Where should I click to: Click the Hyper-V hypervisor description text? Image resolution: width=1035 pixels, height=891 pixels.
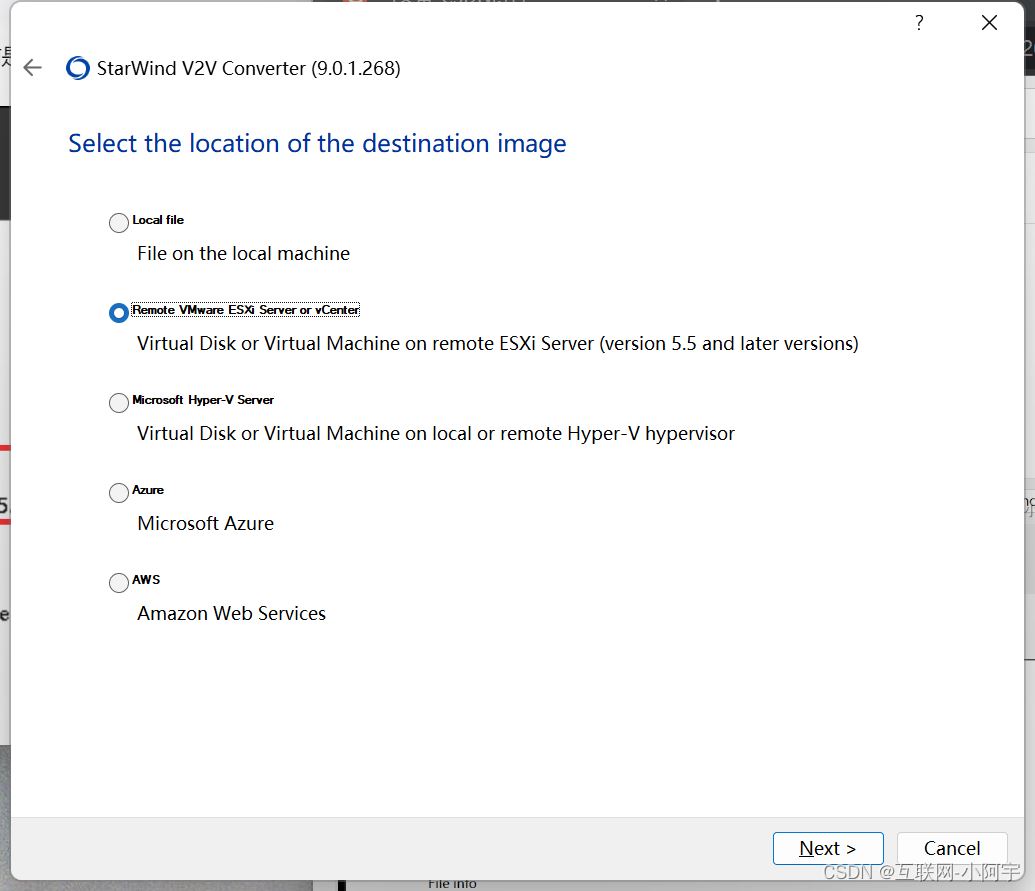point(436,434)
